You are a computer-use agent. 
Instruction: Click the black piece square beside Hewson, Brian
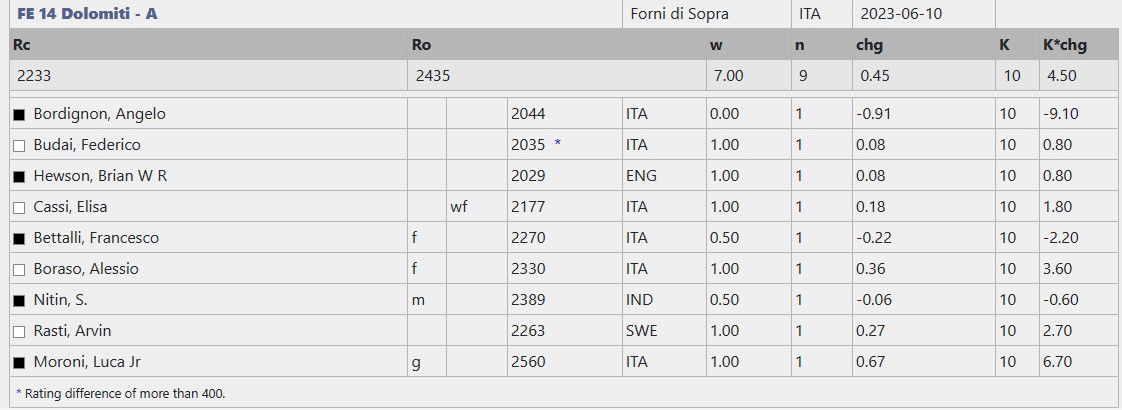click(19, 177)
